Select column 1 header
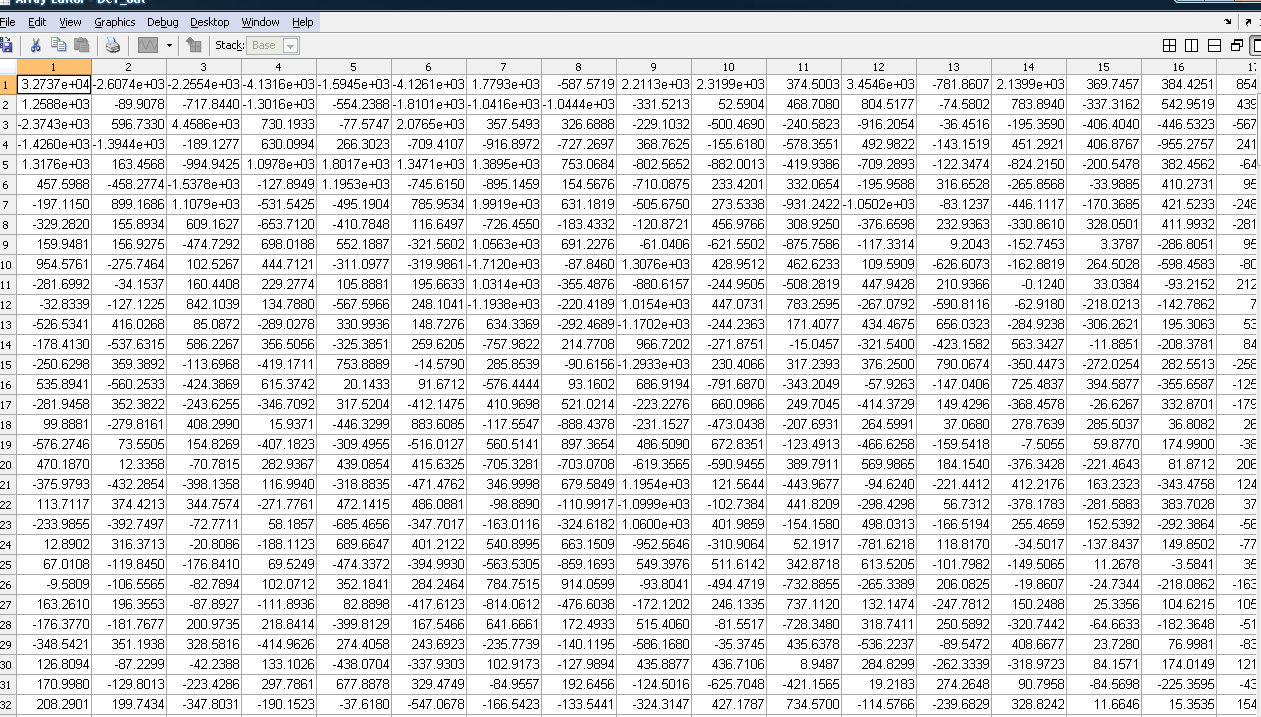 click(54, 67)
